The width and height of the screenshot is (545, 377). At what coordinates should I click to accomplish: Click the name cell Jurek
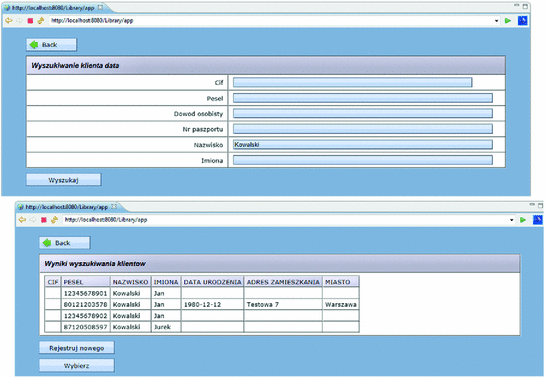pos(166,327)
